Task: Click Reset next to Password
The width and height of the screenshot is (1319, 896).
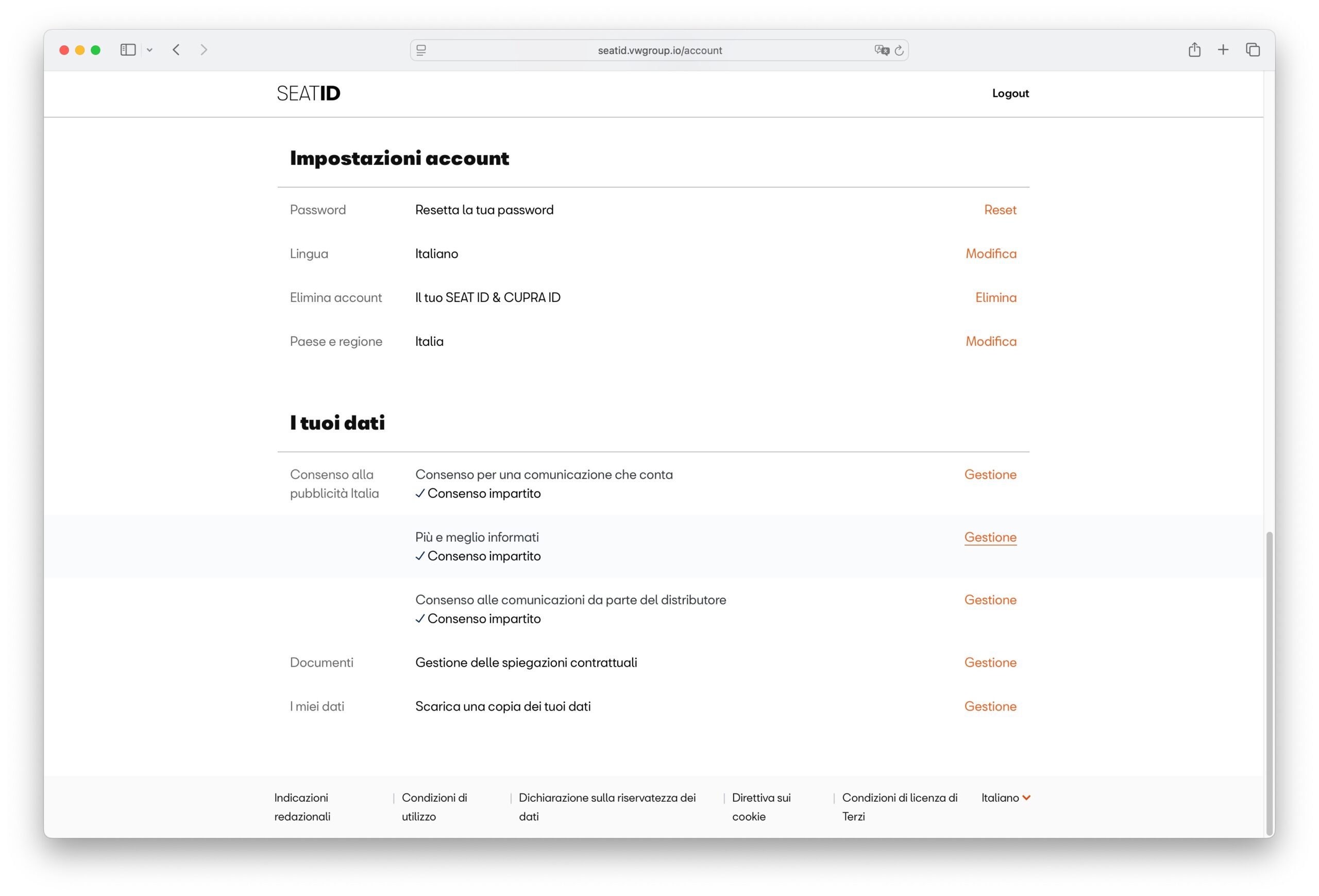Action: [1000, 210]
